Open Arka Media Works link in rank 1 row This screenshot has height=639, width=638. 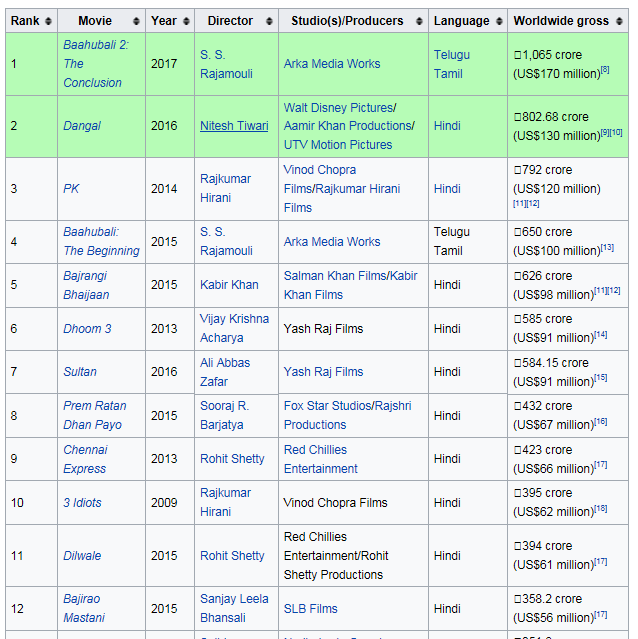coord(332,64)
